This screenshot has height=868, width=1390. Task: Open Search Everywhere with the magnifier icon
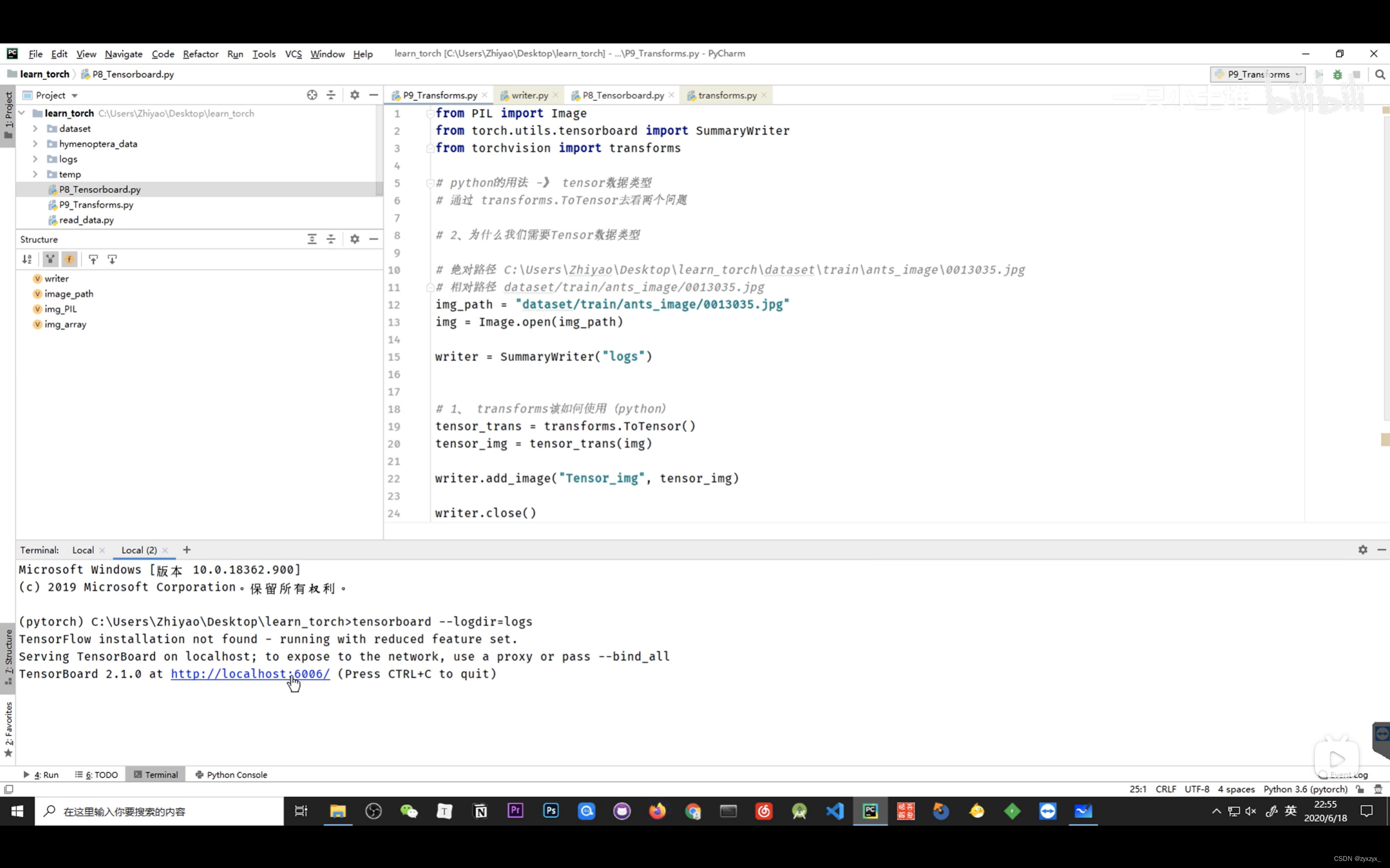point(1380,74)
